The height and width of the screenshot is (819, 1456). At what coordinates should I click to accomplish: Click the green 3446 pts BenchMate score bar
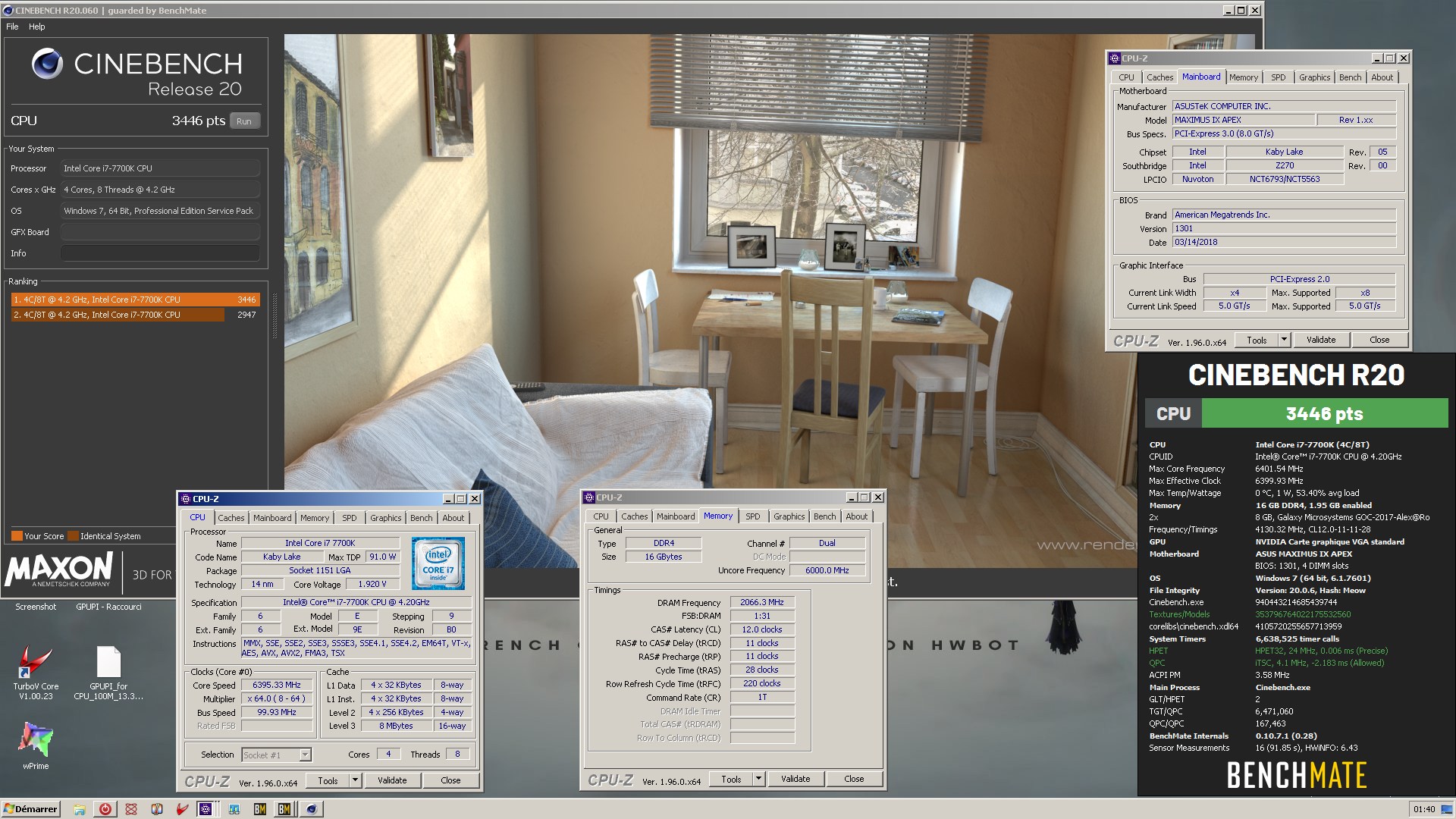tap(1325, 414)
